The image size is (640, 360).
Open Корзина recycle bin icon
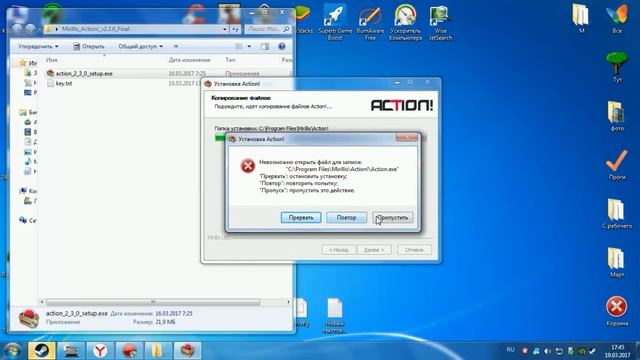click(616, 311)
